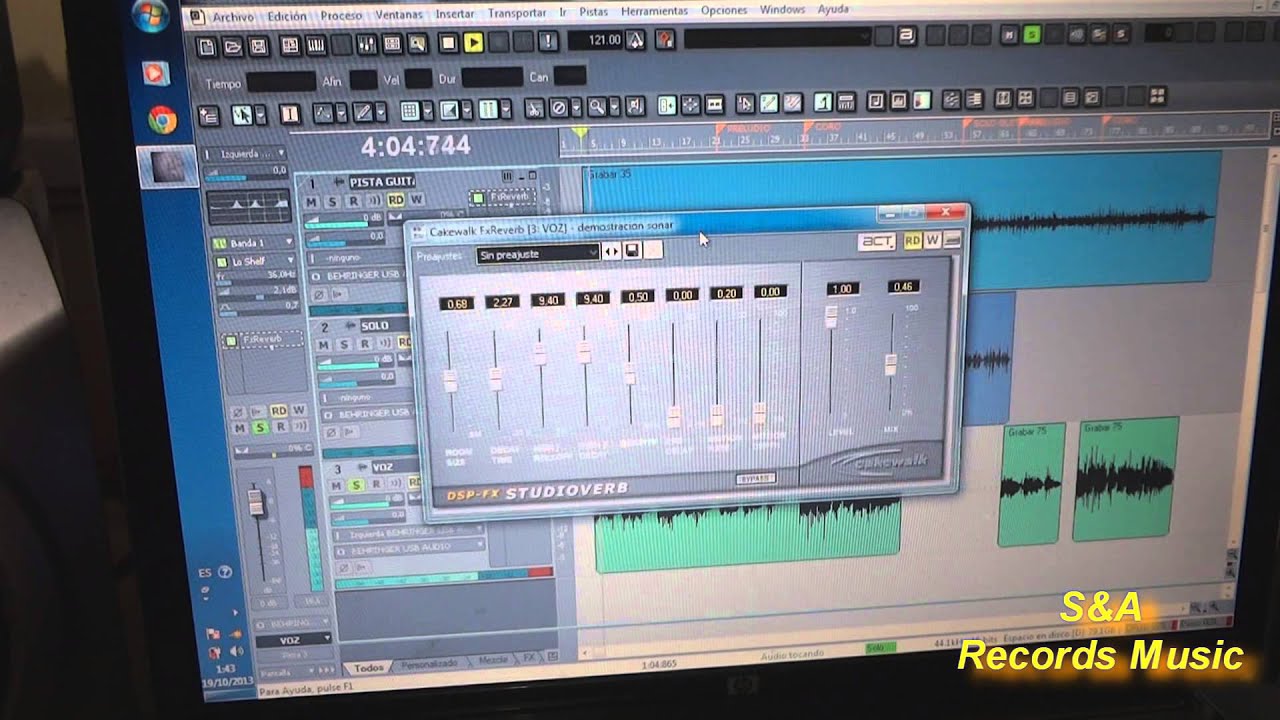This screenshot has width=1280, height=720.
Task: Open the Preajustes preset dropdown
Action: pos(537,254)
